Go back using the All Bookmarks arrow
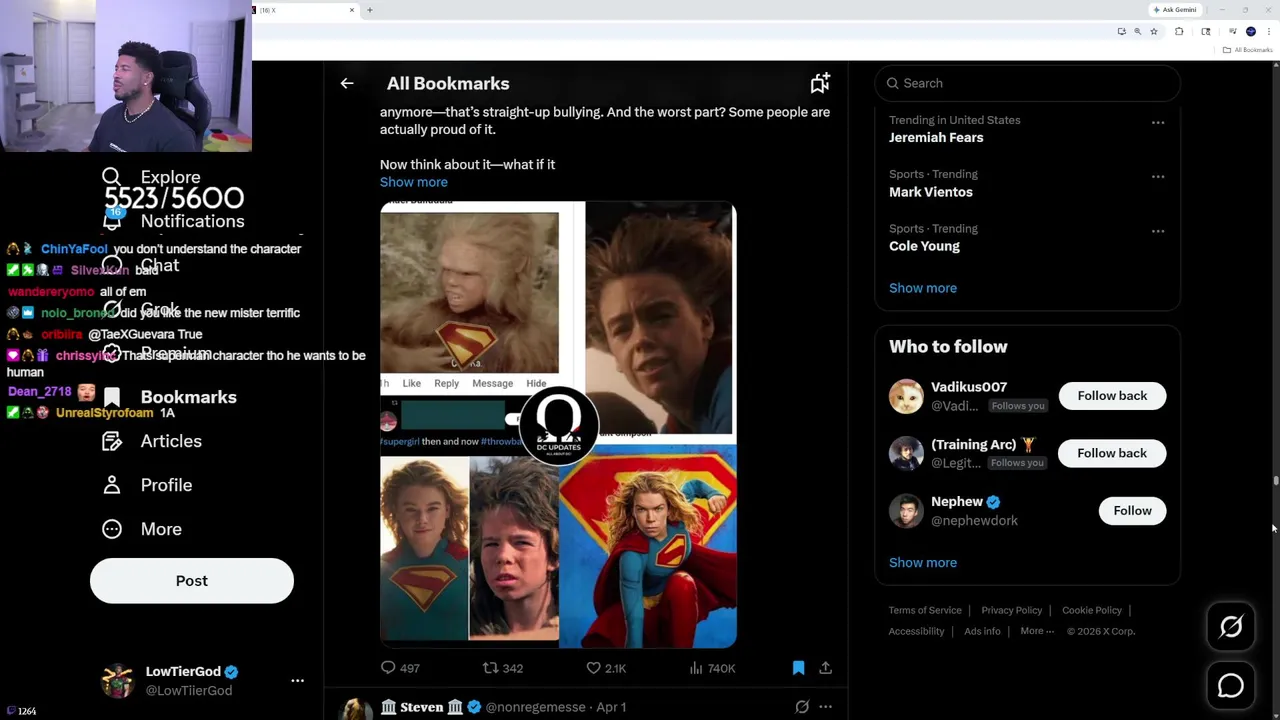 tap(347, 84)
